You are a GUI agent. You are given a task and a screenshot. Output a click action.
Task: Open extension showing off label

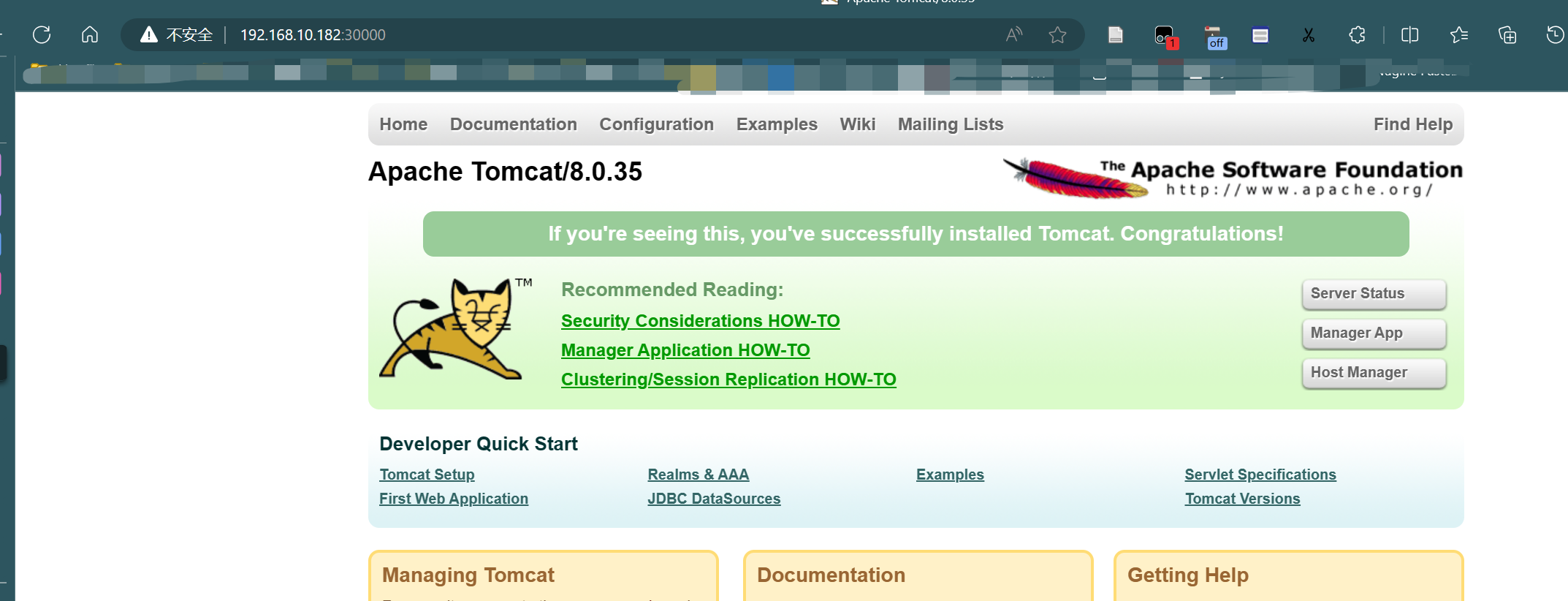click(1214, 37)
